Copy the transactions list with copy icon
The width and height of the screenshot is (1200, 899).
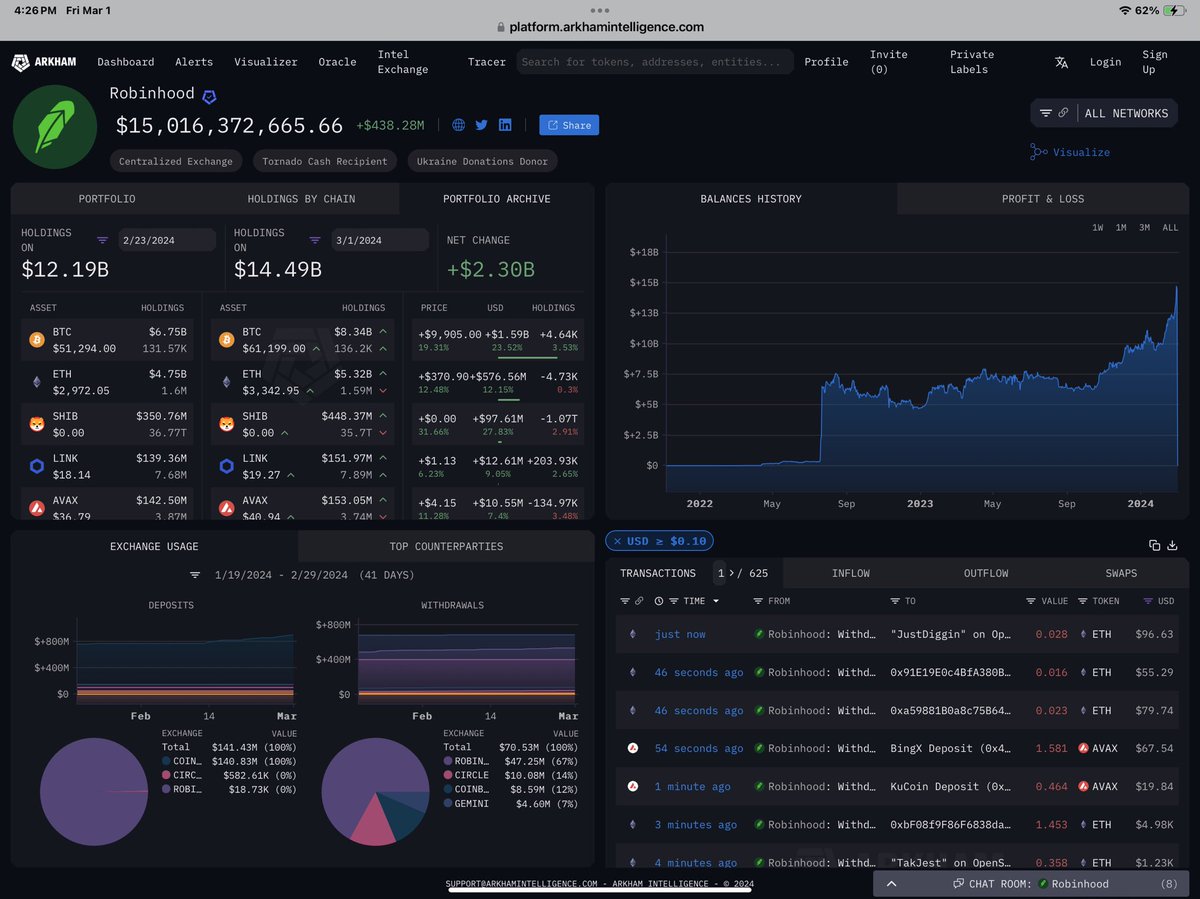[x=1154, y=545]
